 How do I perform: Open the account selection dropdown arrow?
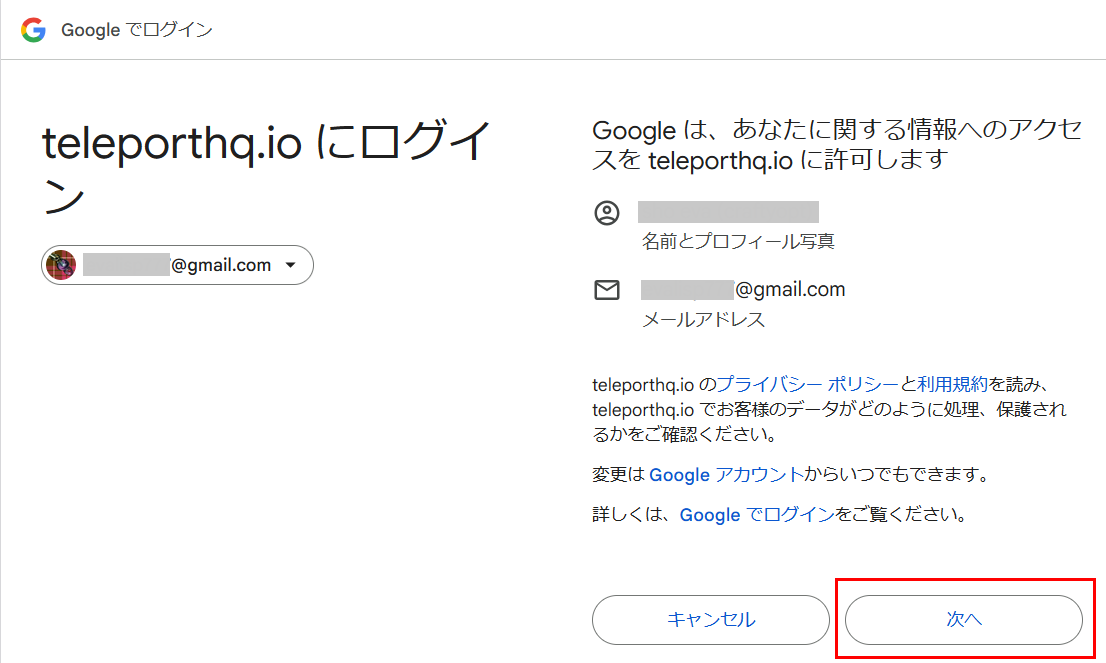tap(290, 265)
